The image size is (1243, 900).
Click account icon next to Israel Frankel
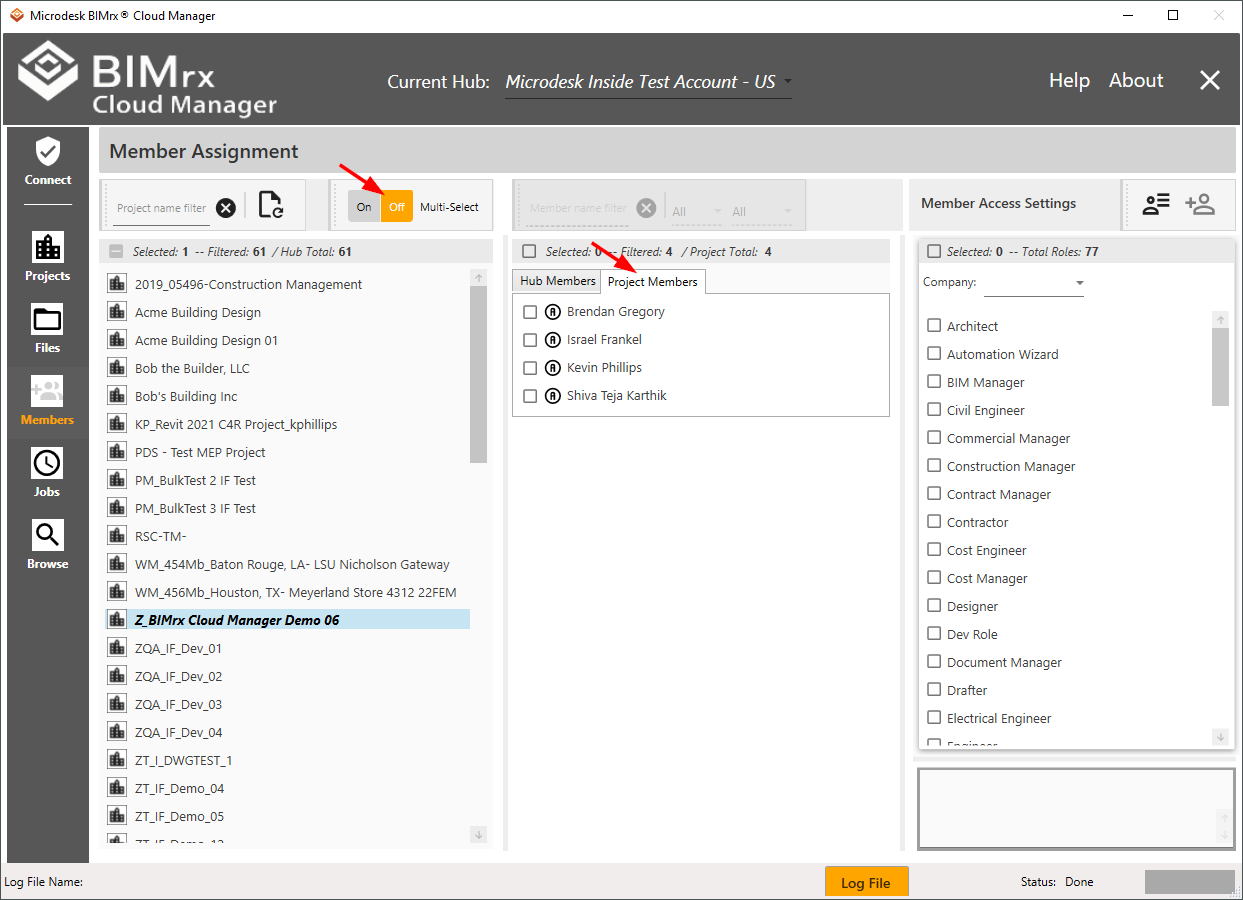pyautogui.click(x=553, y=340)
